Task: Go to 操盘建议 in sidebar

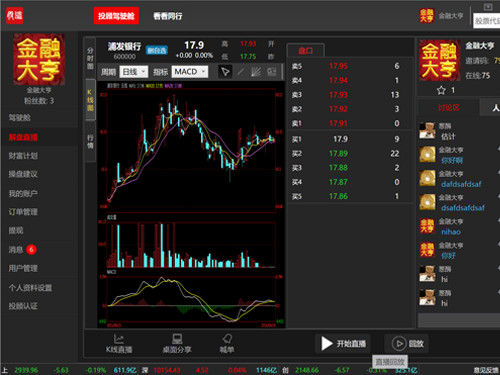Action: point(23,174)
